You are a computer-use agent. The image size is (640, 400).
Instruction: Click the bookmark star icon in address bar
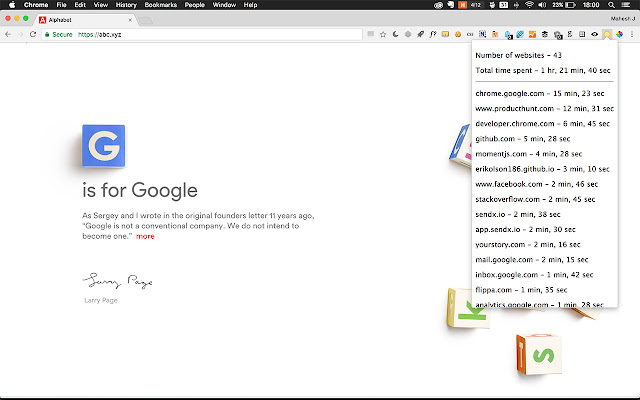tap(383, 34)
